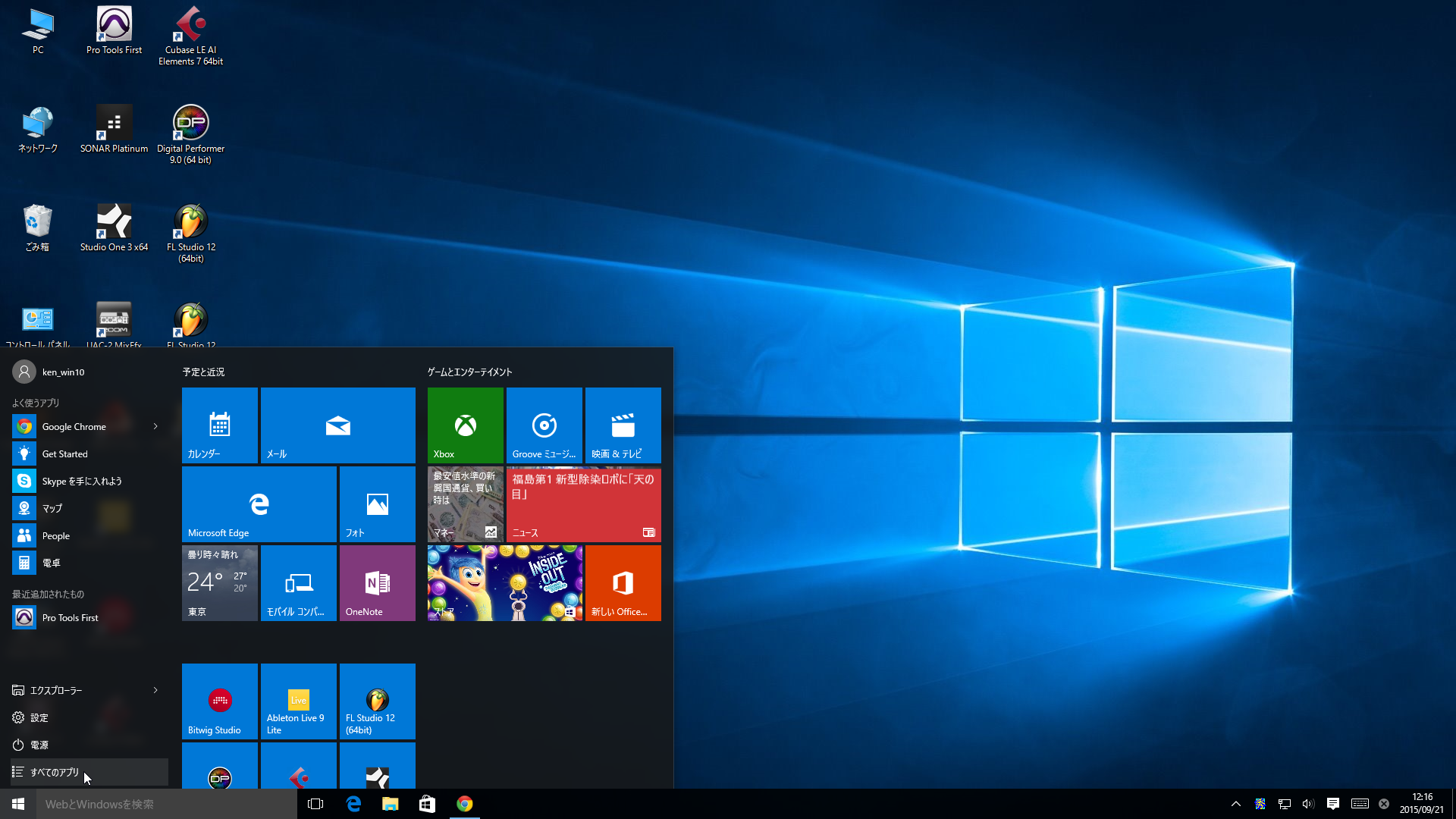Open the Store from the taskbar
Image resolution: width=1456 pixels, height=819 pixels.
[x=428, y=804]
